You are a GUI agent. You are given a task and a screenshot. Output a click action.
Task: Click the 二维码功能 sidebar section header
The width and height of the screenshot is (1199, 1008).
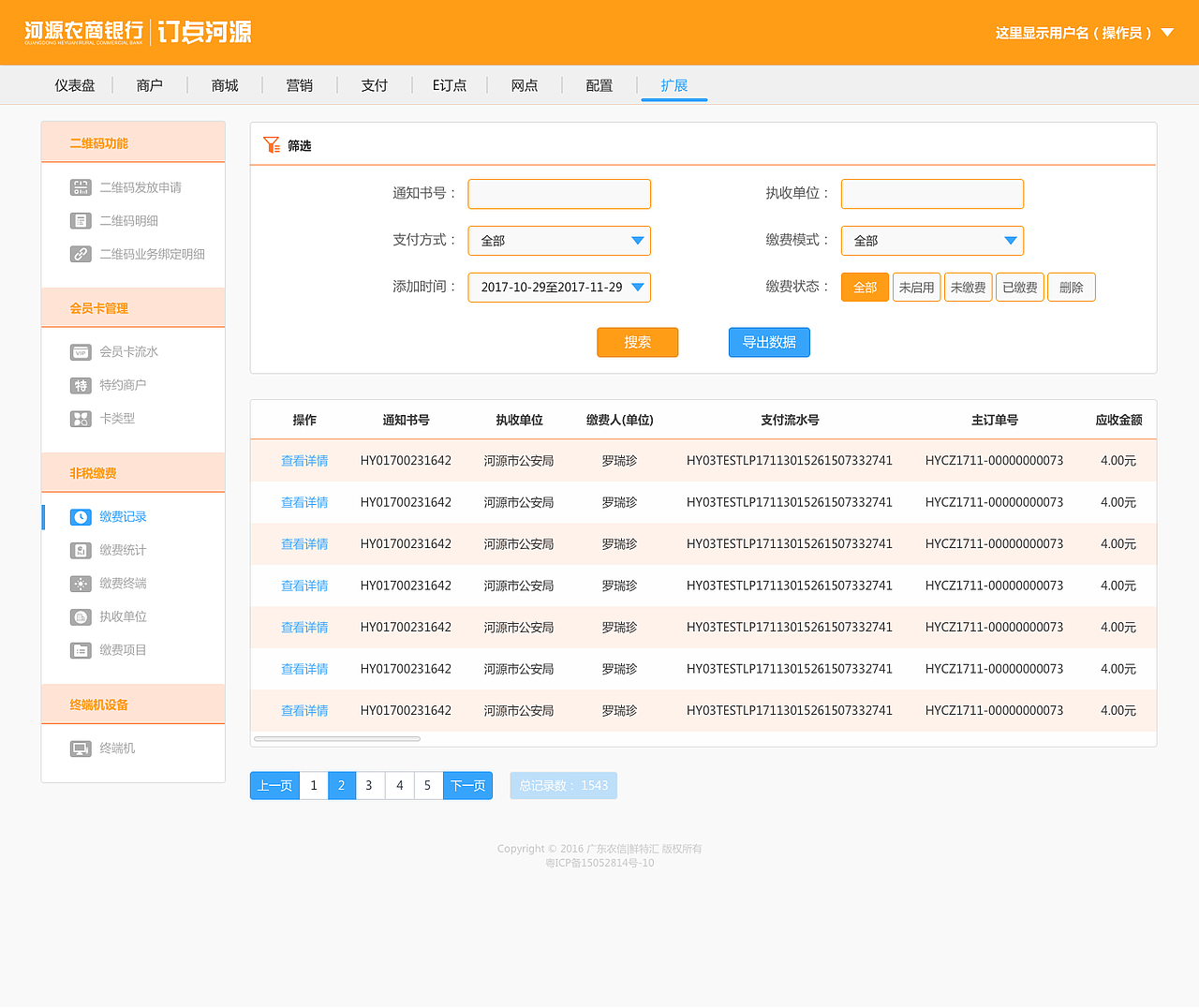click(x=133, y=142)
